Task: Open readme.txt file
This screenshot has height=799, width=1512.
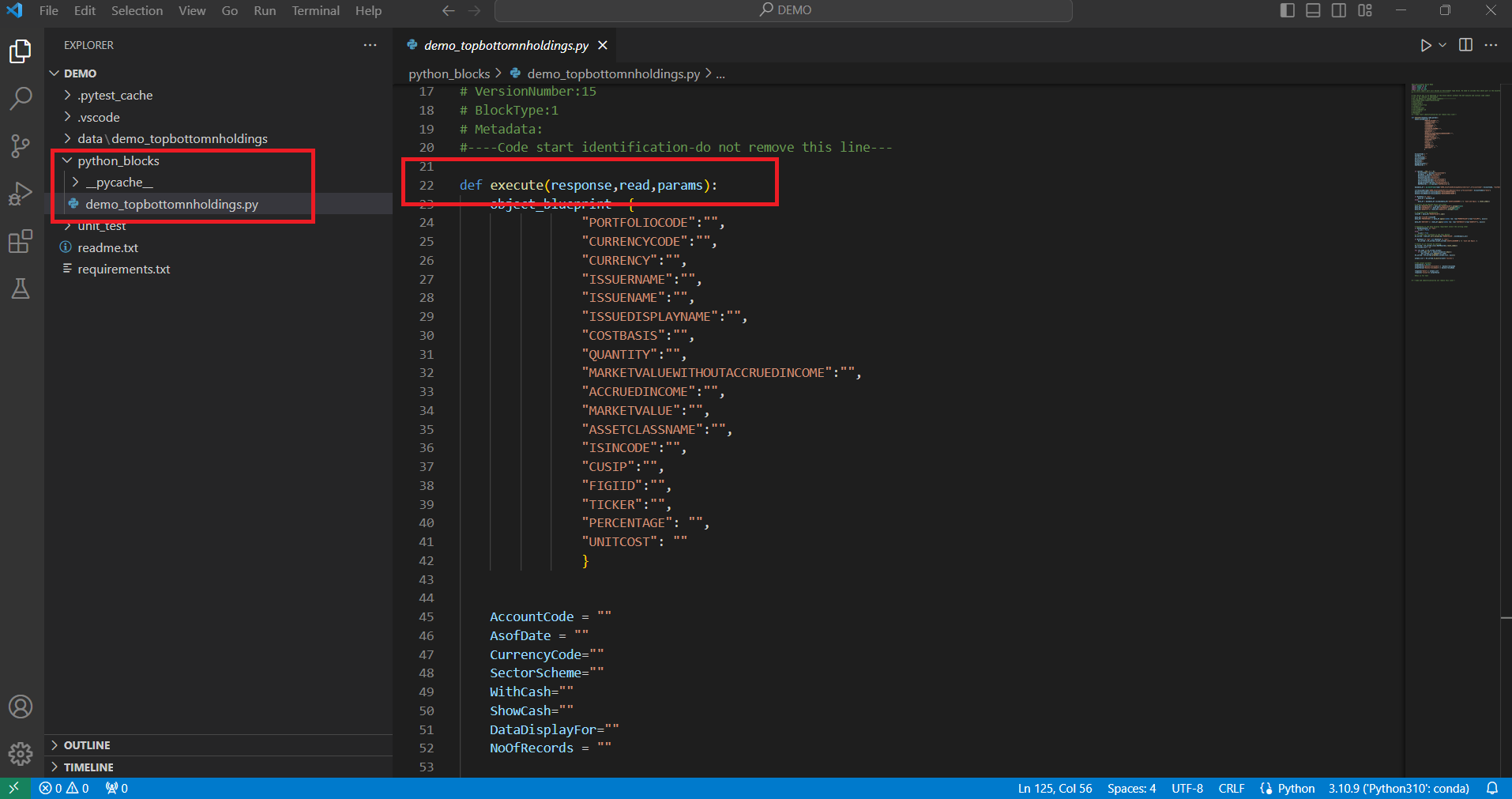Action: 218,247
